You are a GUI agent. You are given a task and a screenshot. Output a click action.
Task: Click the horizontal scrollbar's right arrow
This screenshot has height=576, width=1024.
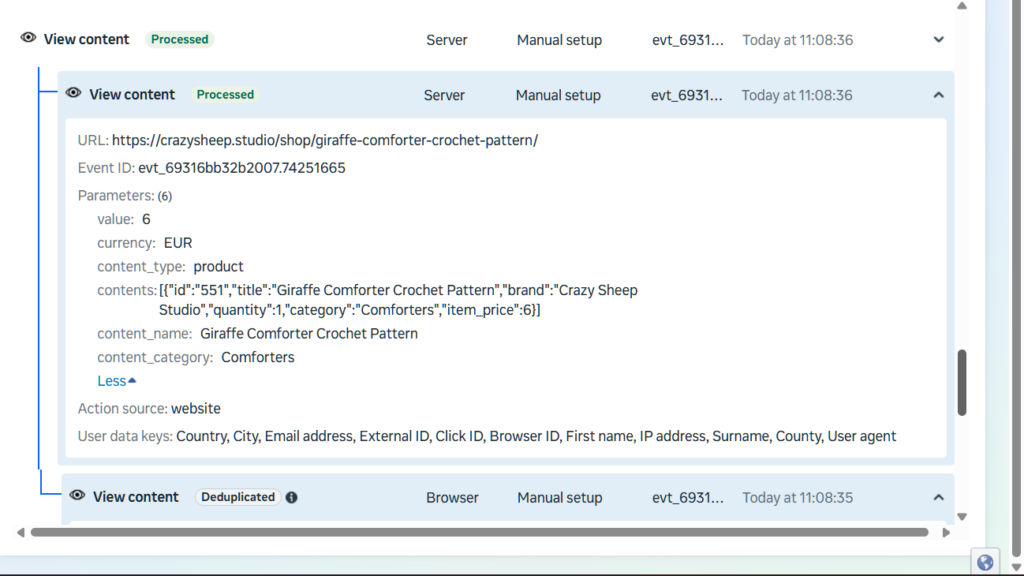tap(946, 533)
